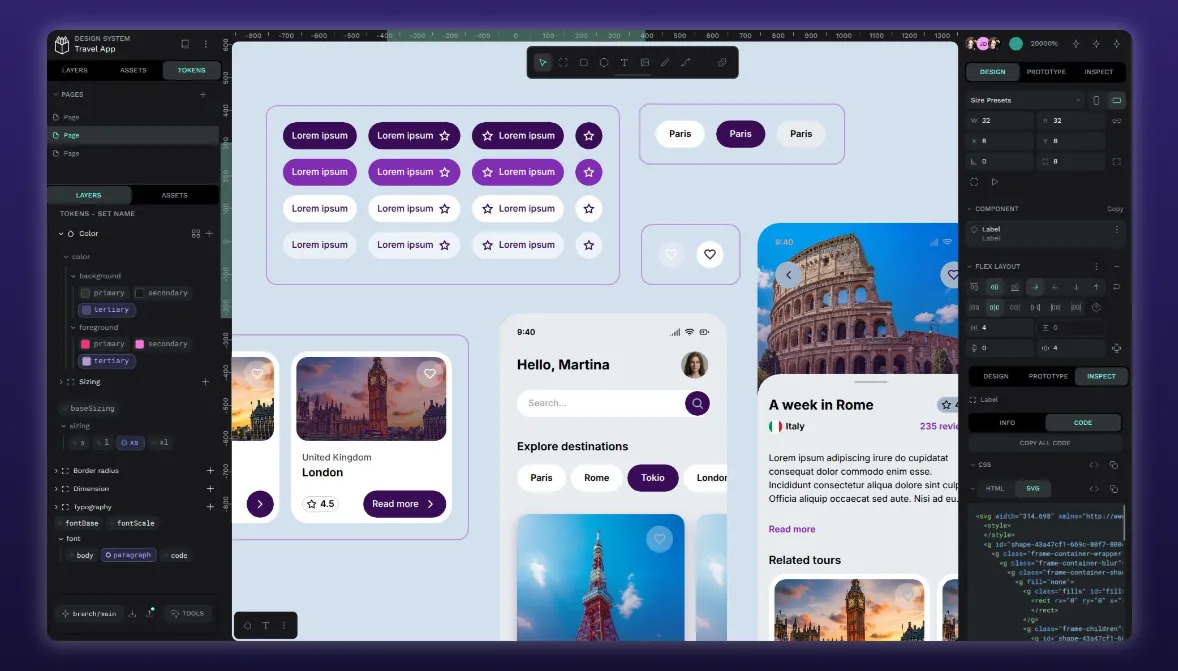This screenshot has height=671, width=1178.
Task: Choose portrait orientation icon beside Size Presets
Action: [x=1096, y=100]
